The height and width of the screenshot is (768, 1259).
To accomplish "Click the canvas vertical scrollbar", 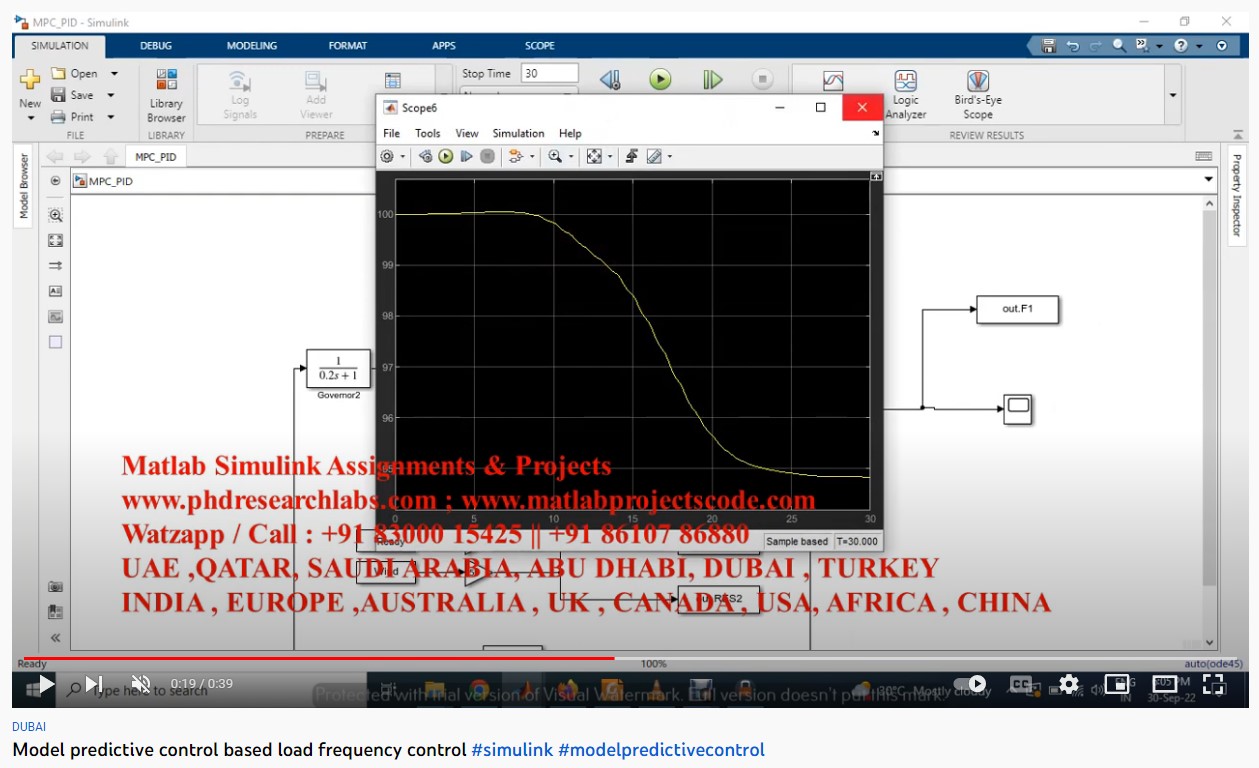I will coord(1210,400).
